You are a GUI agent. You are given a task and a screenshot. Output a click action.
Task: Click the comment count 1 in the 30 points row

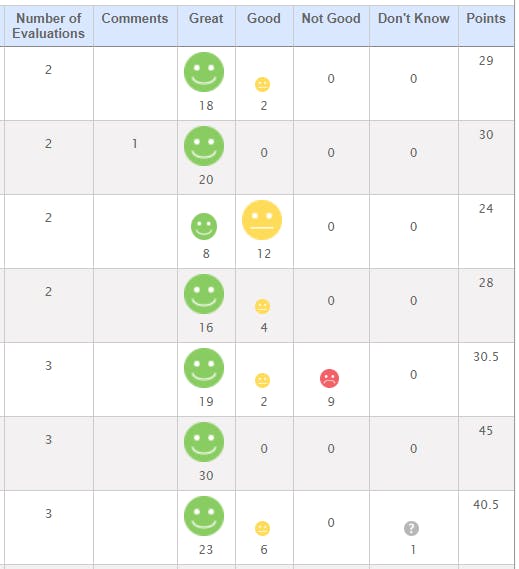tap(135, 144)
